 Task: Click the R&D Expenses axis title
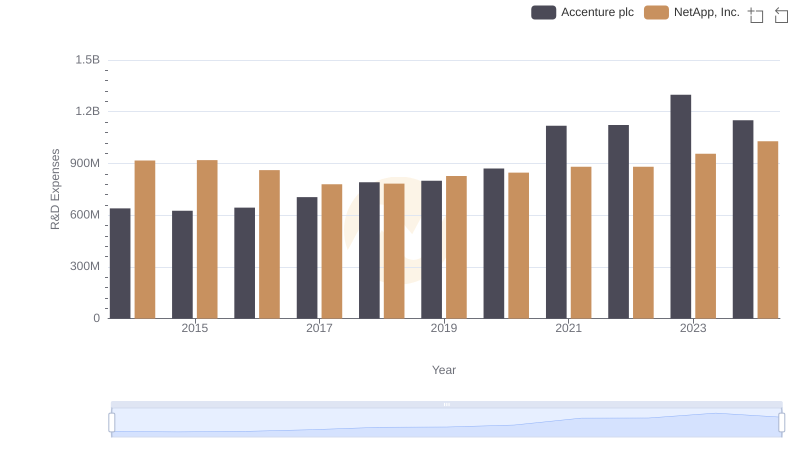(56, 189)
